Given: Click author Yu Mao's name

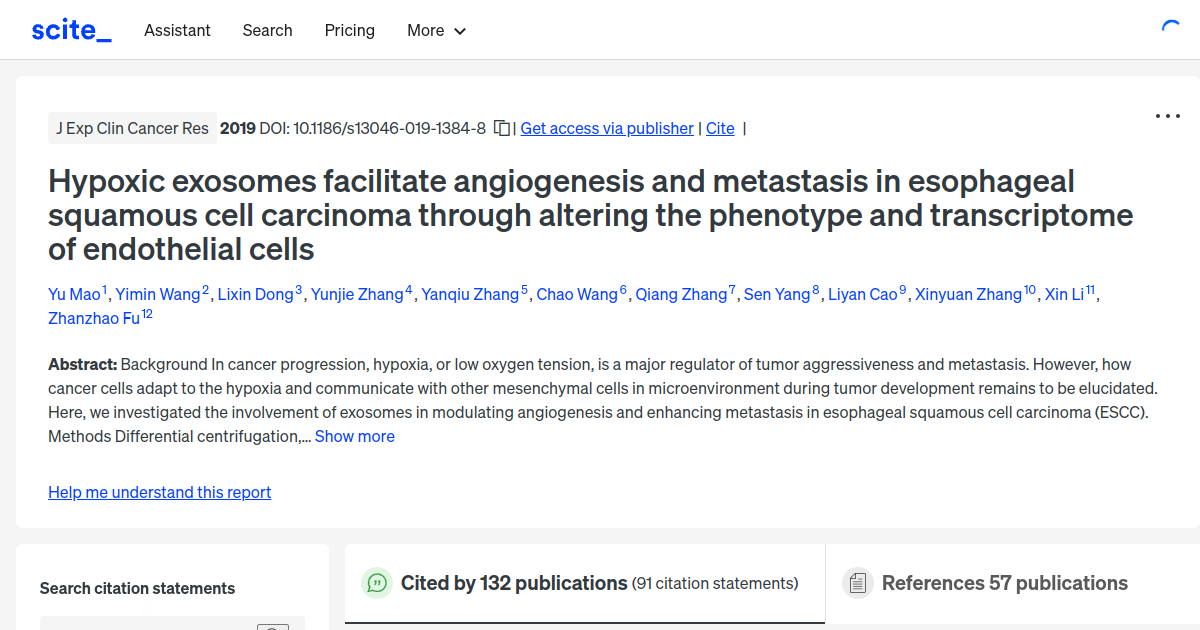Looking at the screenshot, I should click(72, 294).
